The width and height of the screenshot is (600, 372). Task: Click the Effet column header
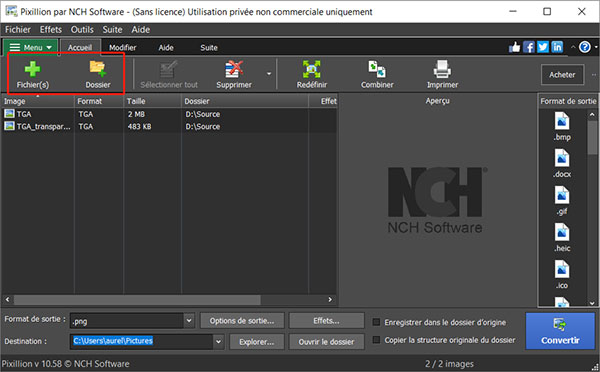click(x=323, y=101)
